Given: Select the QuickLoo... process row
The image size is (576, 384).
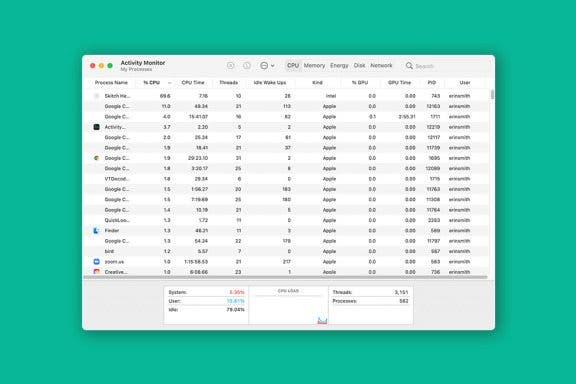Looking at the screenshot, I should coord(286,220).
